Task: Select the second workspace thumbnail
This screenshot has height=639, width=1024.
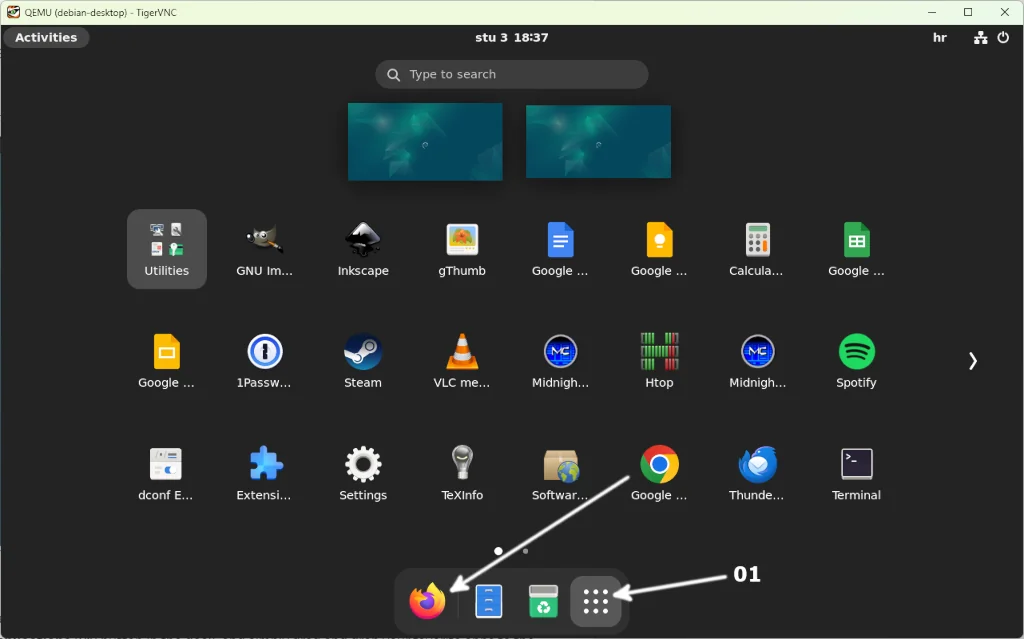Action: (x=597, y=141)
